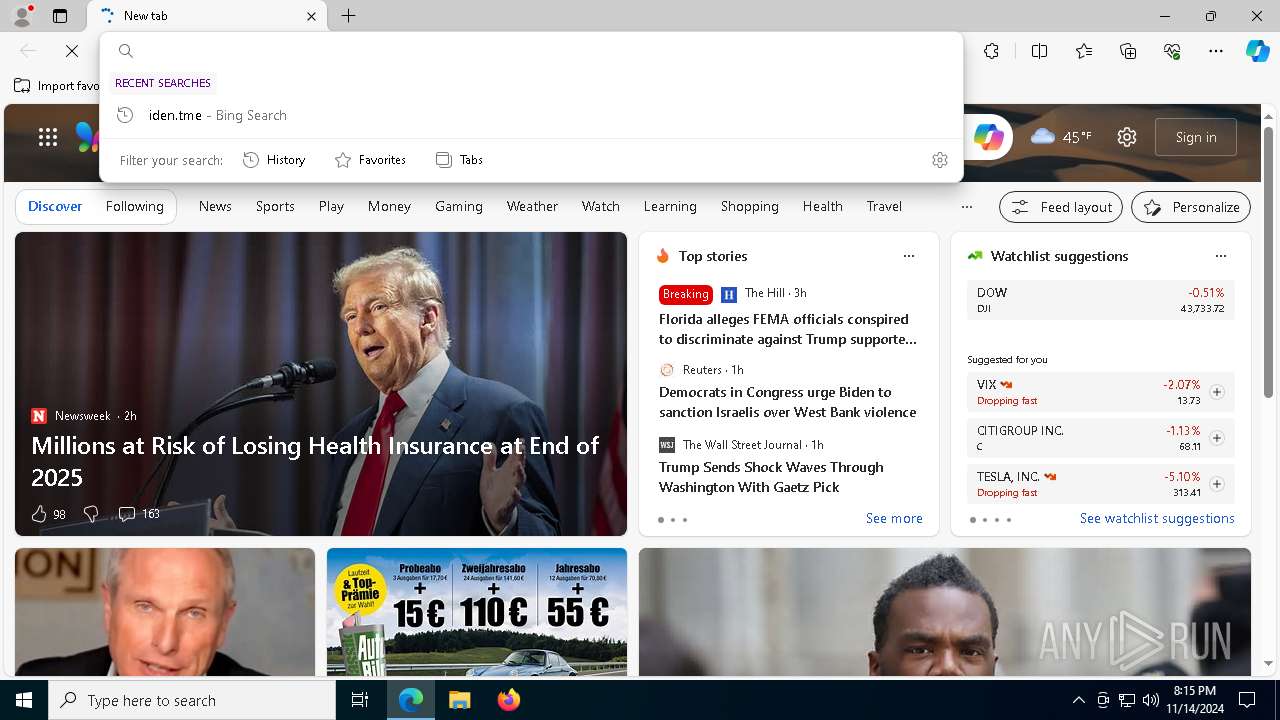This screenshot has height=720, width=1280.
Task: Open Browser essentials heart icon
Action: pyautogui.click(x=1172, y=51)
